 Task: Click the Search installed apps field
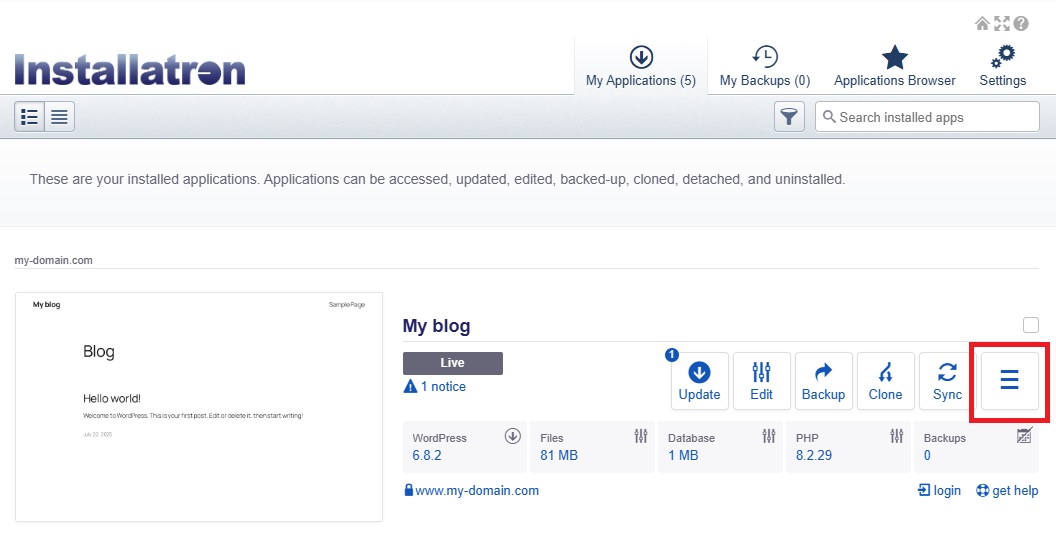point(927,117)
